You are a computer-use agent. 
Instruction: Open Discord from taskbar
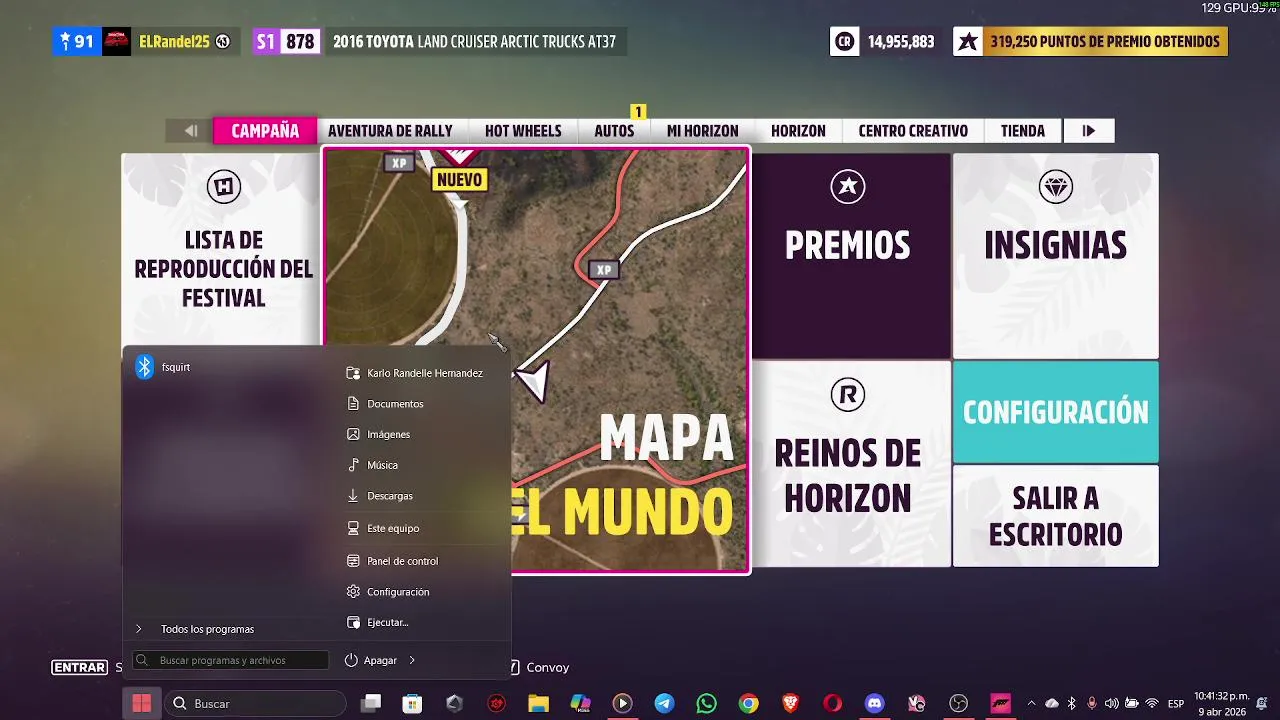(875, 704)
